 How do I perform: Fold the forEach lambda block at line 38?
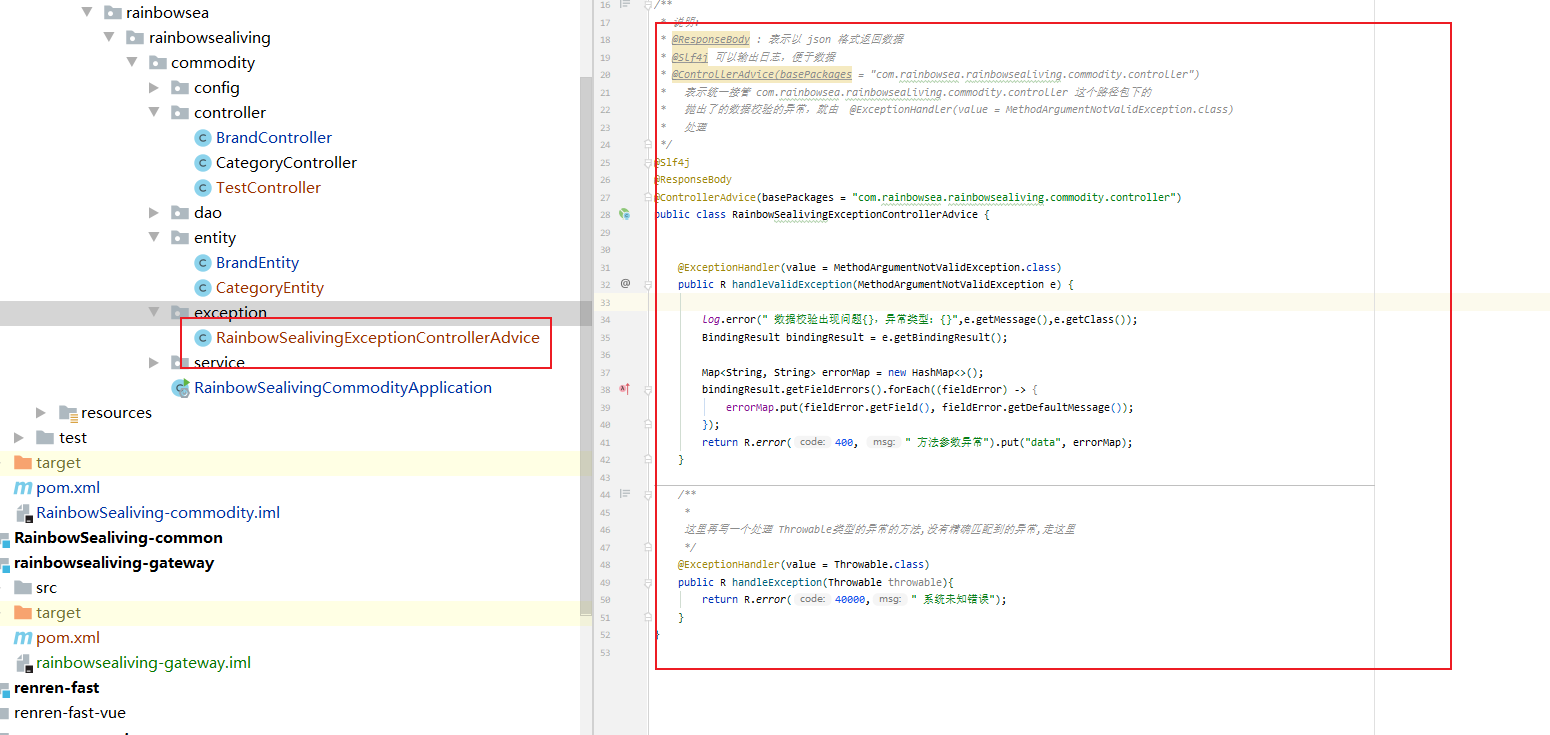coord(648,389)
